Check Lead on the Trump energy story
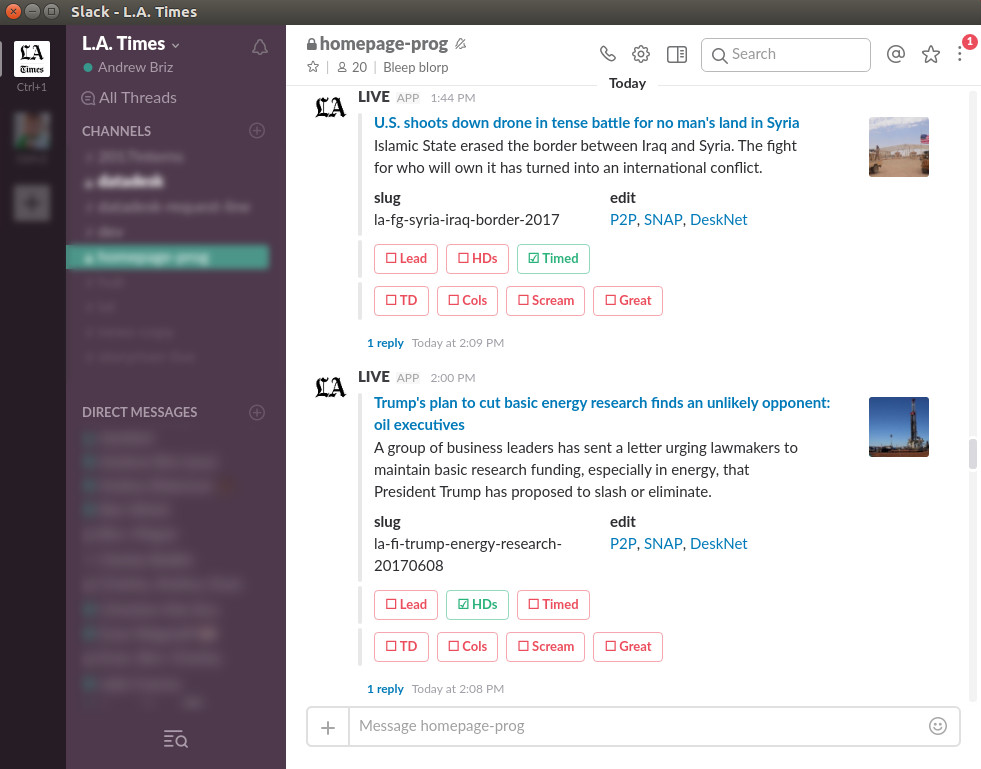981x769 pixels. 406,604
